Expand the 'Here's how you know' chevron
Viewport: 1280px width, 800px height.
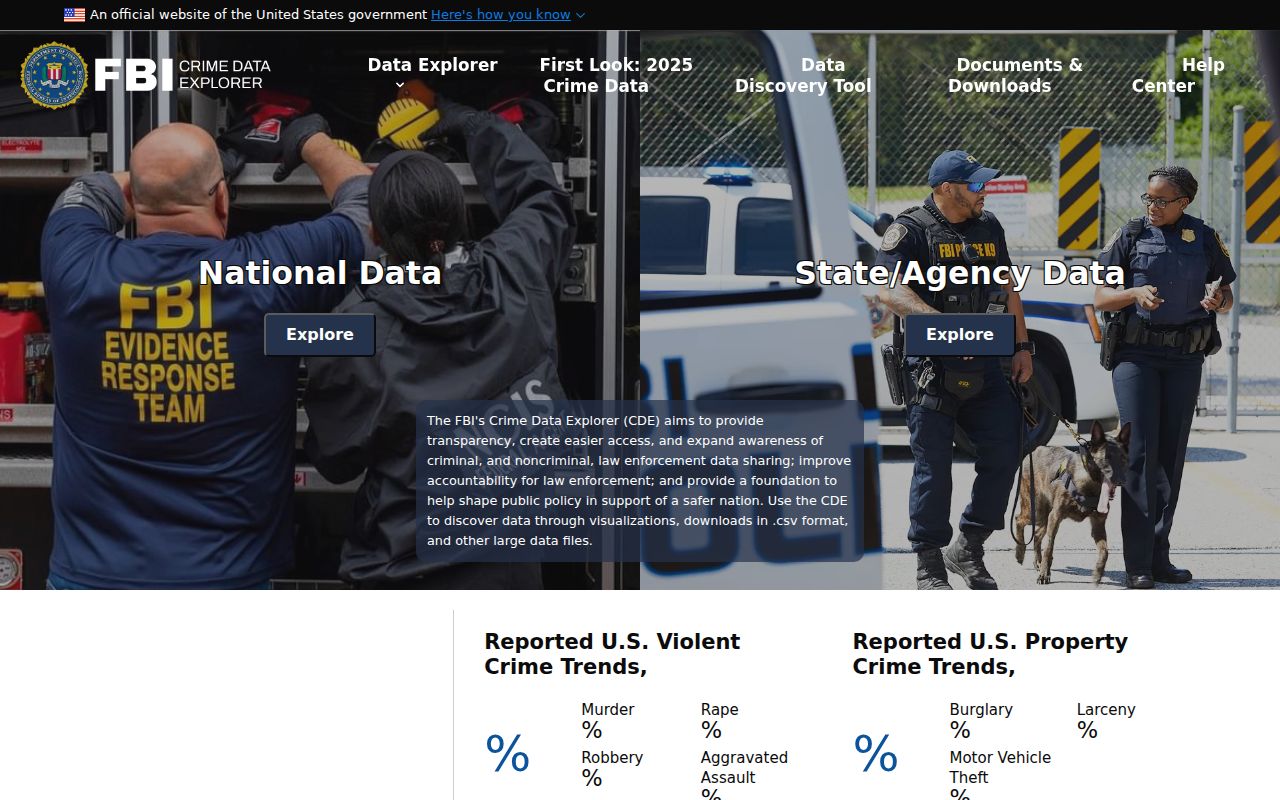(x=580, y=15)
